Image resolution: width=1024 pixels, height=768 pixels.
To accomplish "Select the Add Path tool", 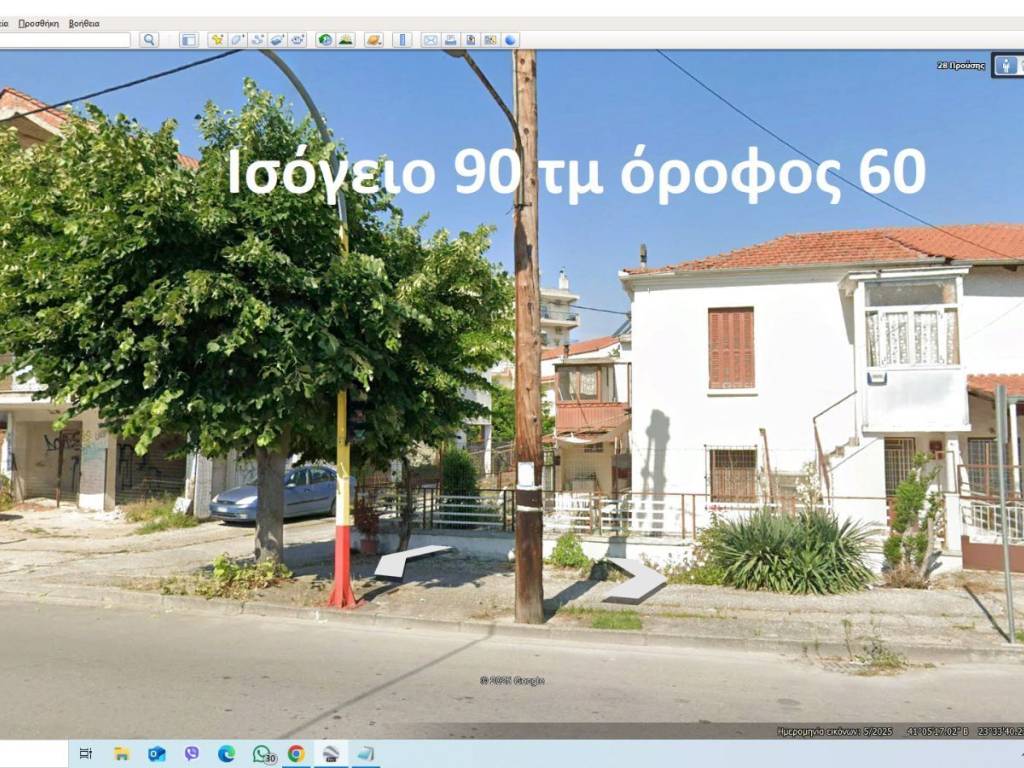I will tap(257, 40).
